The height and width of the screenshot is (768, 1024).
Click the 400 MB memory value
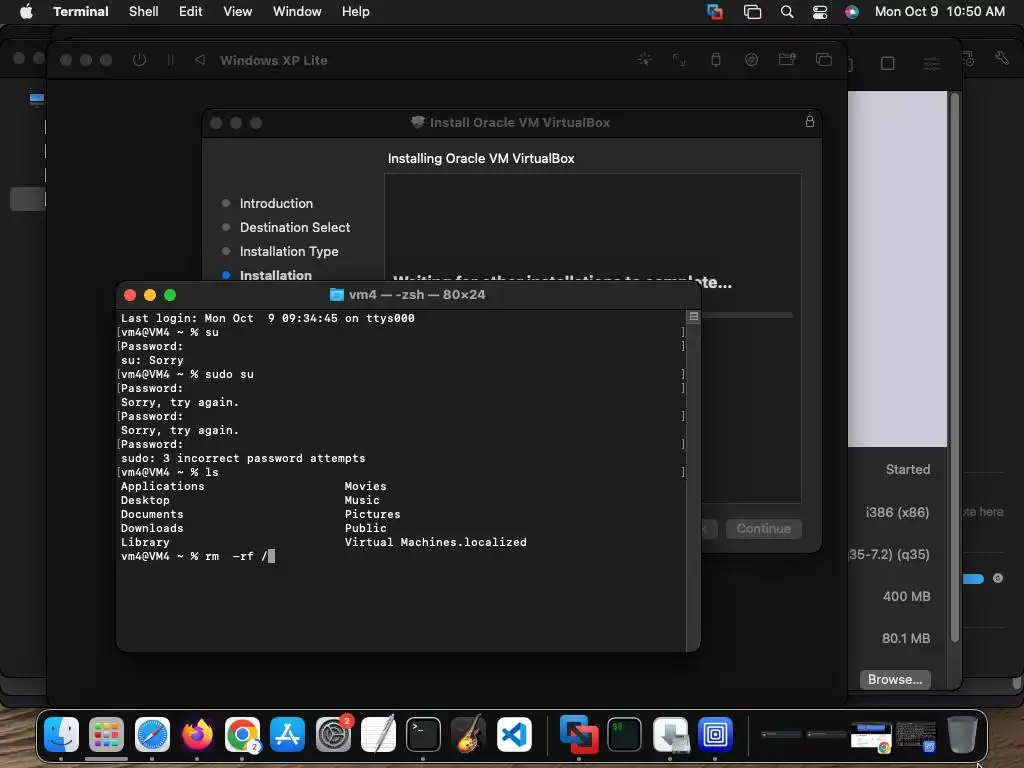coord(906,596)
